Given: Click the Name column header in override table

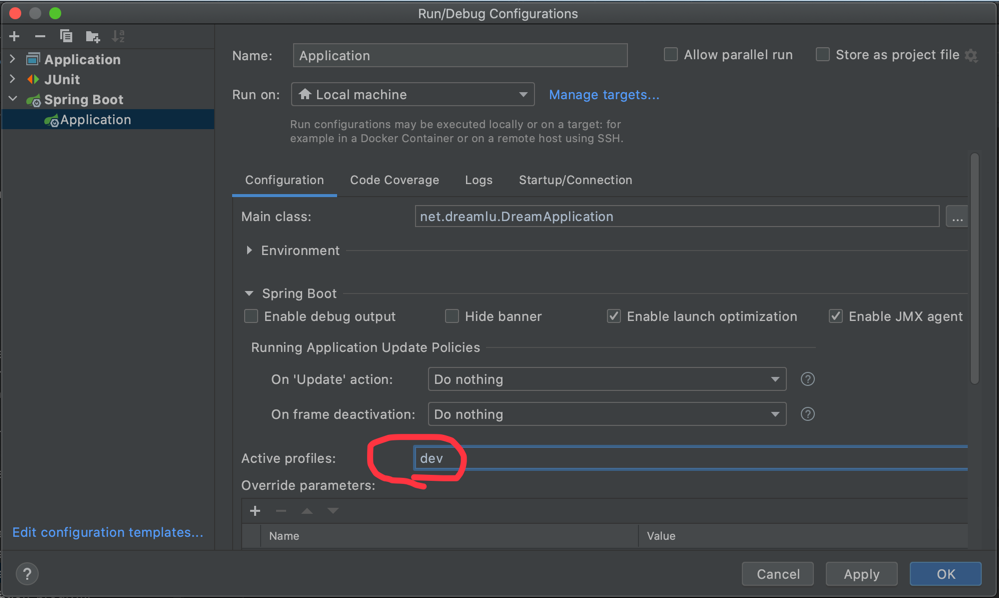Looking at the screenshot, I should (449, 536).
